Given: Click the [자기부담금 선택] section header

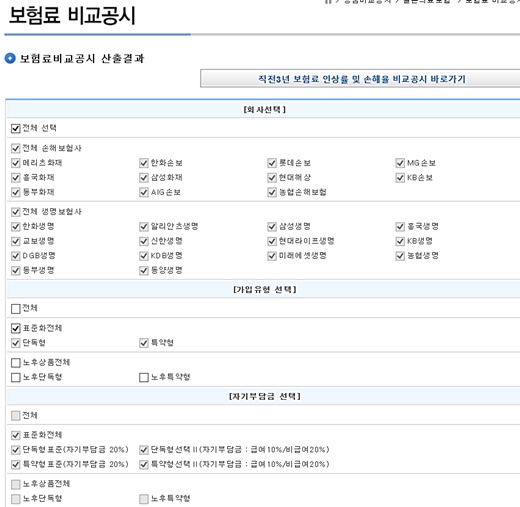Looking at the screenshot, I should tap(265, 396).
